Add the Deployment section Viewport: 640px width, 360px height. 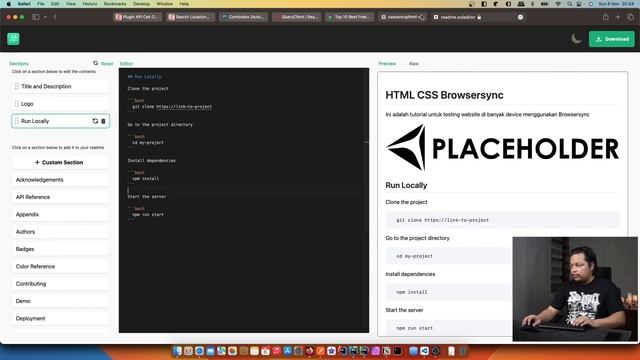click(60, 318)
